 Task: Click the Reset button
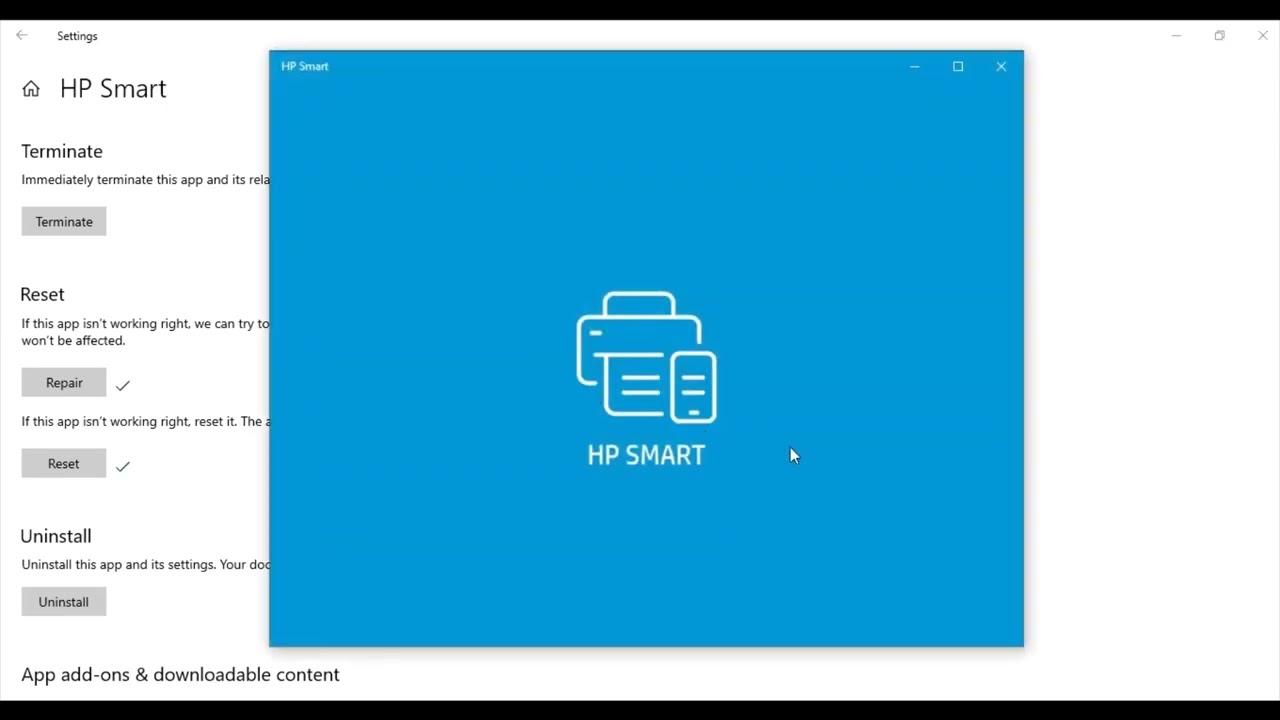[x=64, y=464]
